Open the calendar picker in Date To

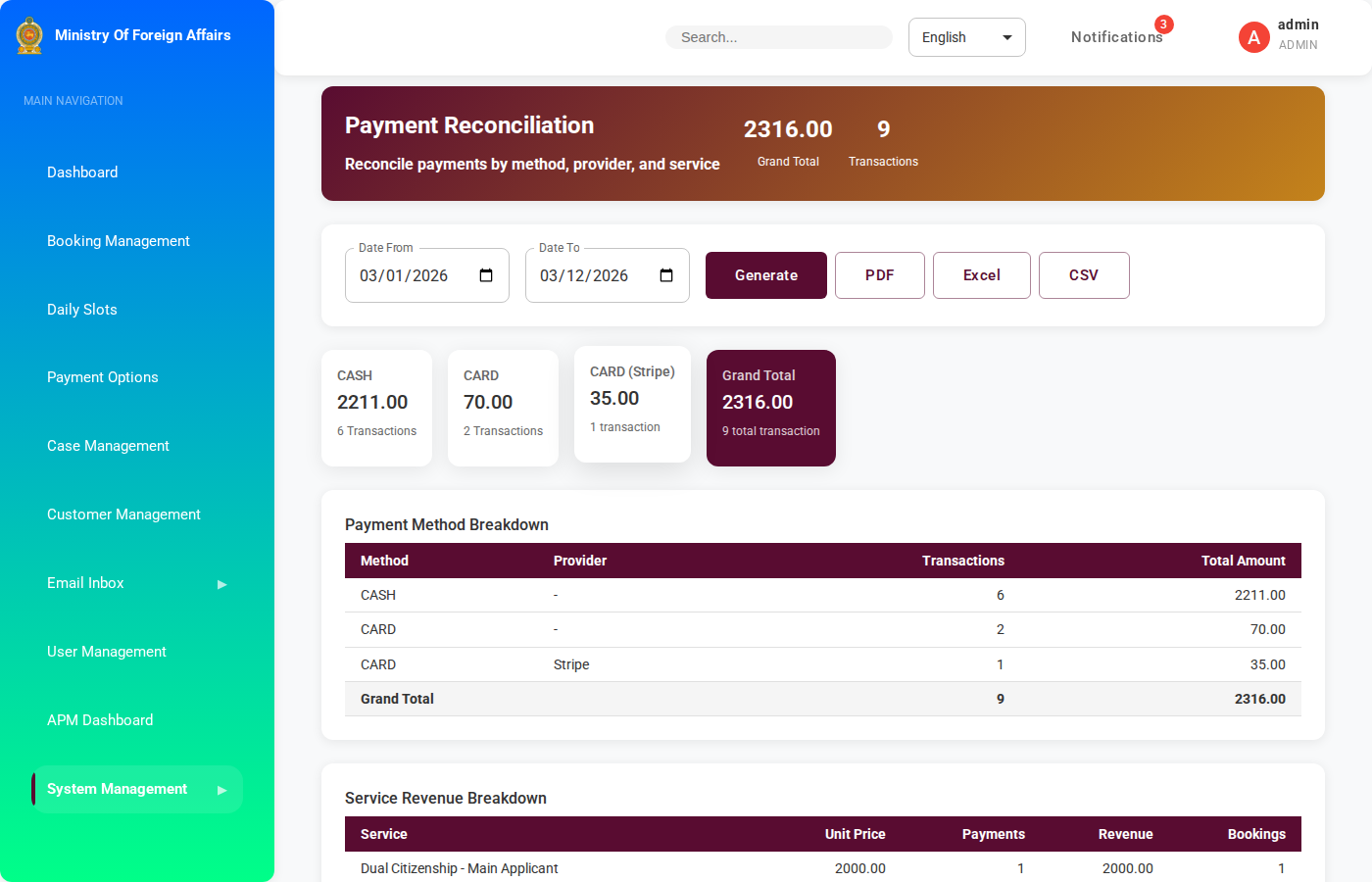[666, 275]
